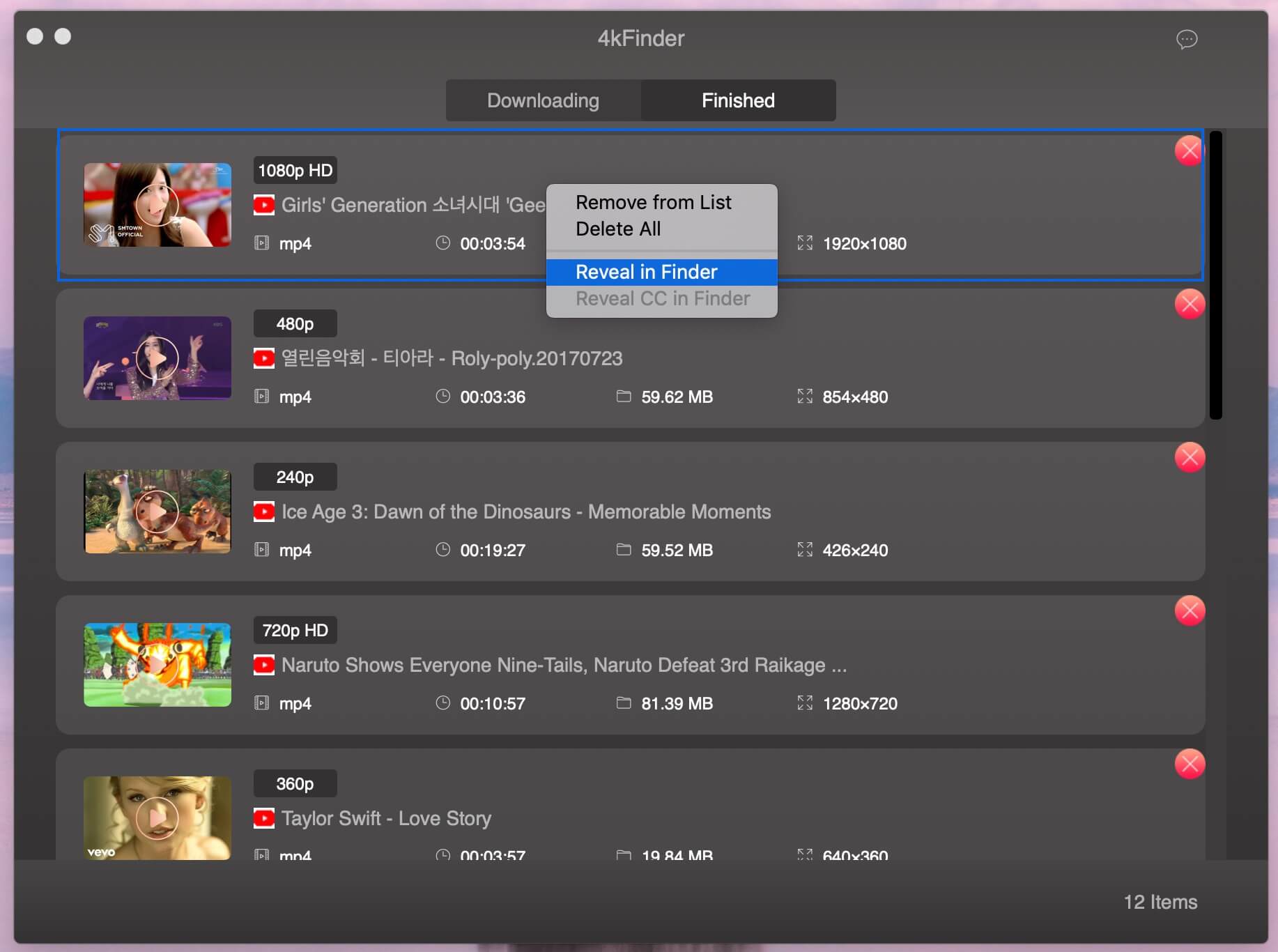Click the resolution icon next to 1280×720
The width and height of the screenshot is (1278, 952).
[805, 703]
